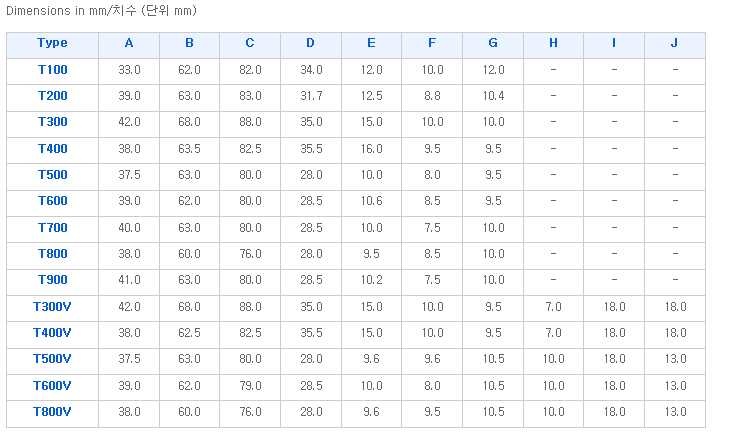Click column header D
The height and width of the screenshot is (439, 729).
tap(310, 43)
